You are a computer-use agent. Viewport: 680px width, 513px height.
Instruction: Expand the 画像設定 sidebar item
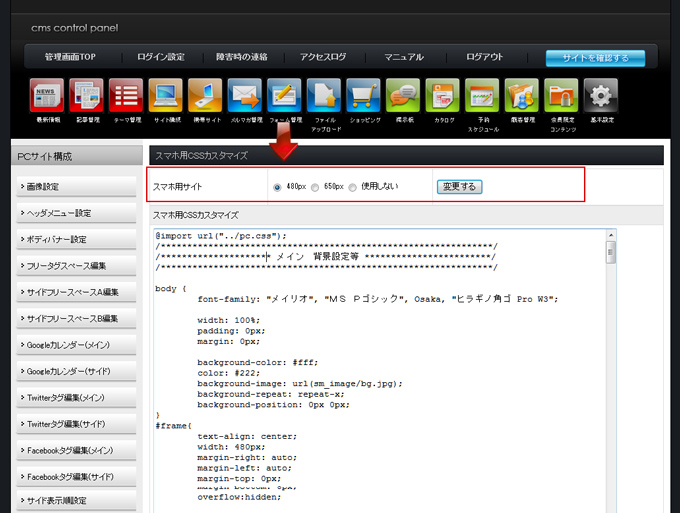(x=77, y=187)
